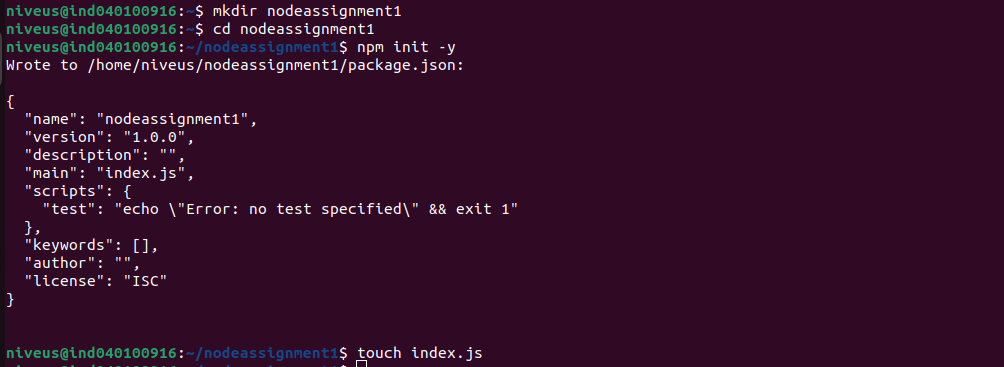Click the opening curly brace of JSON

coord(10,101)
